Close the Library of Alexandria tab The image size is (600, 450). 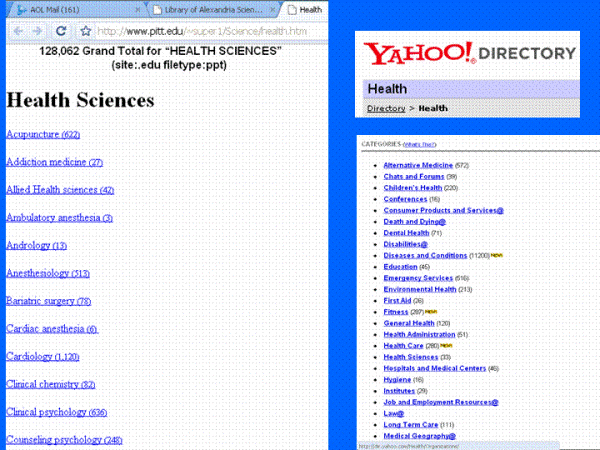[271, 9]
